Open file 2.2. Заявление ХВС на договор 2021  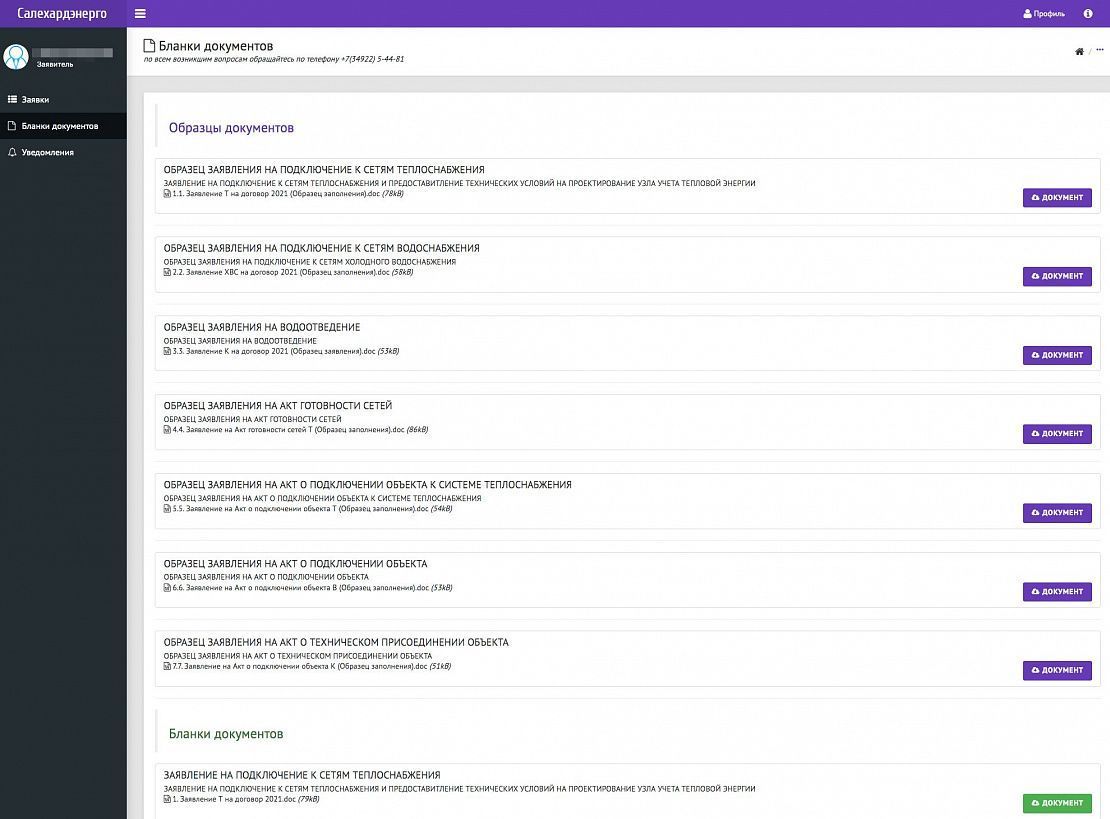pos(280,272)
